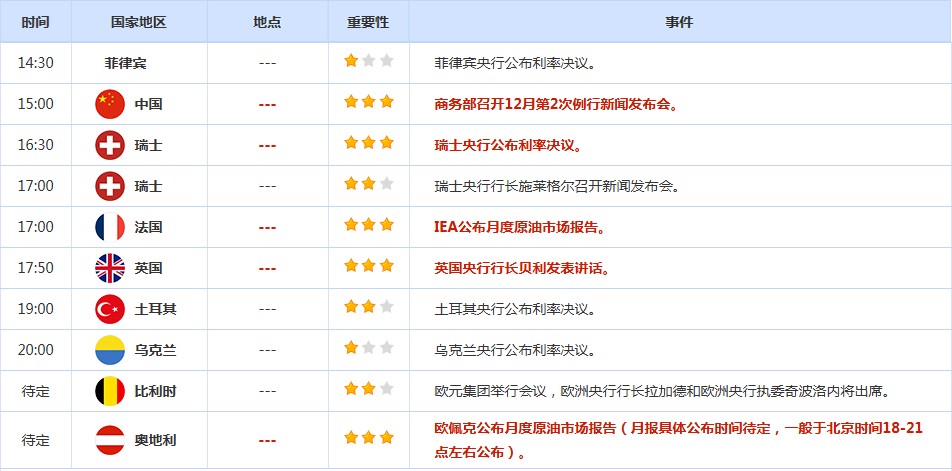
Task: Click the France flag icon
Action: pyautogui.click(x=109, y=227)
